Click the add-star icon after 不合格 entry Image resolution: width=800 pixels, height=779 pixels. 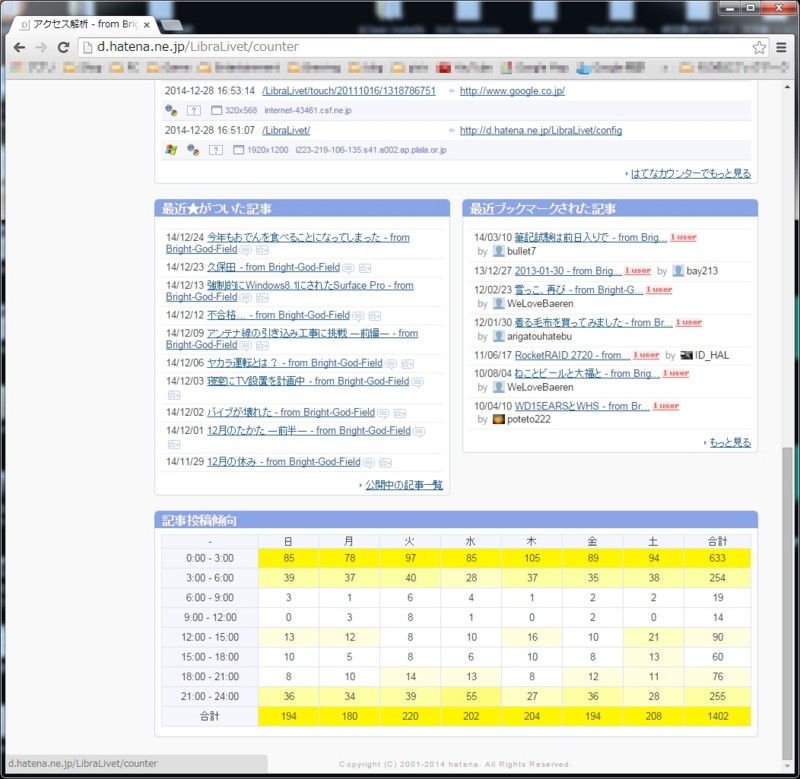click(x=375, y=316)
